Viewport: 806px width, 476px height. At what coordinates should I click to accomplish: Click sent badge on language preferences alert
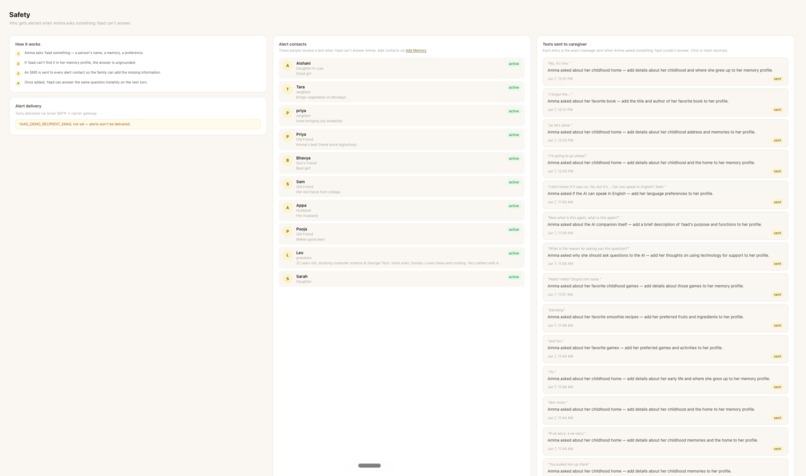pos(777,202)
